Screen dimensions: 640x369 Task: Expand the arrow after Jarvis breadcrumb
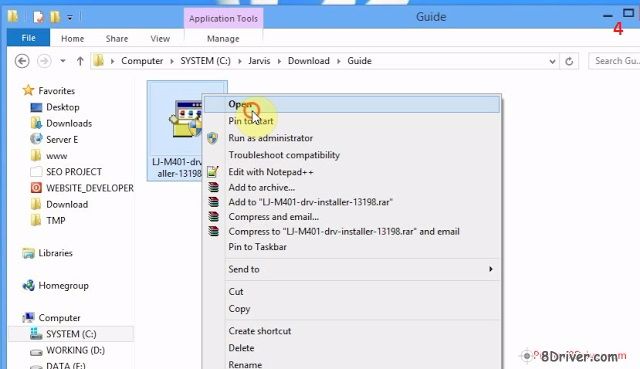click(279, 61)
